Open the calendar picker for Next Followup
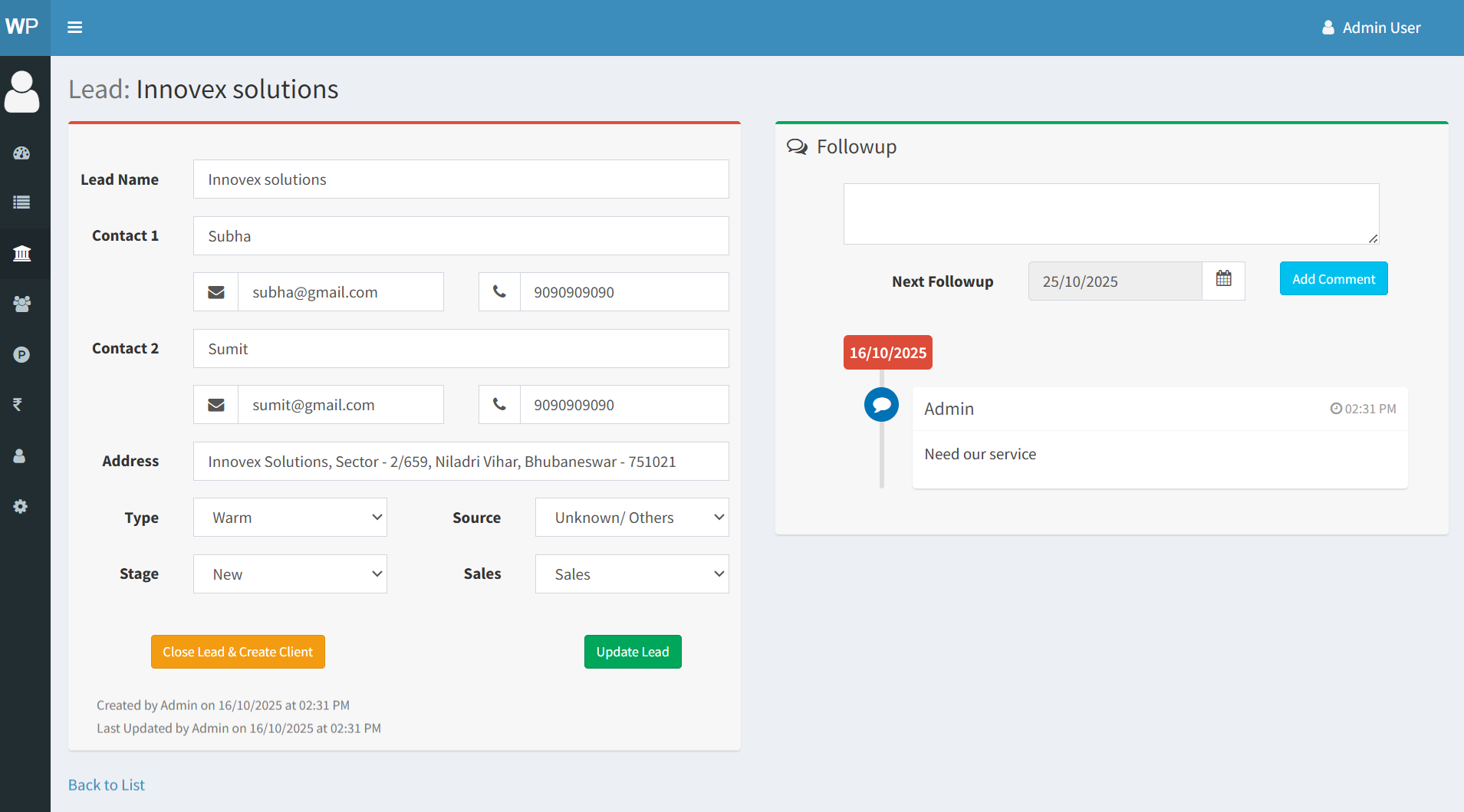The height and width of the screenshot is (812, 1464). (1223, 280)
